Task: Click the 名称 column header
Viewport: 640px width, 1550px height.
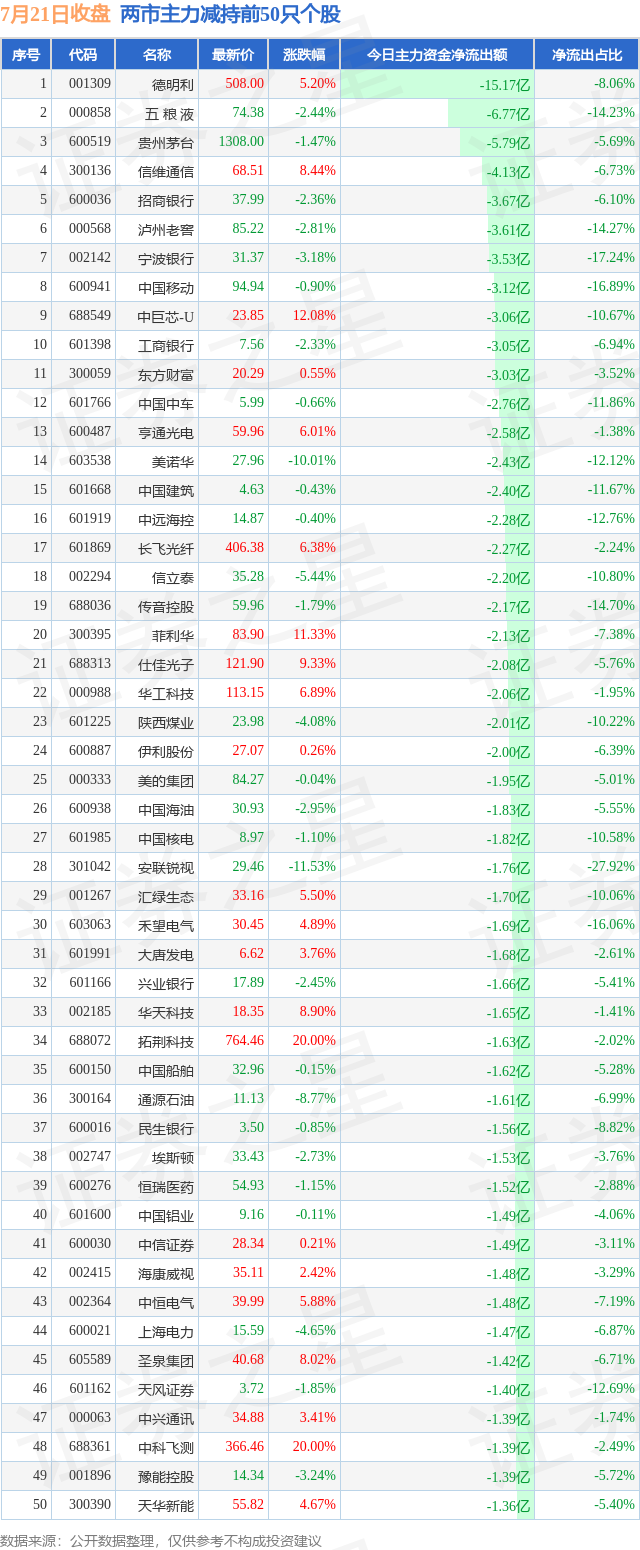Action: [x=157, y=55]
